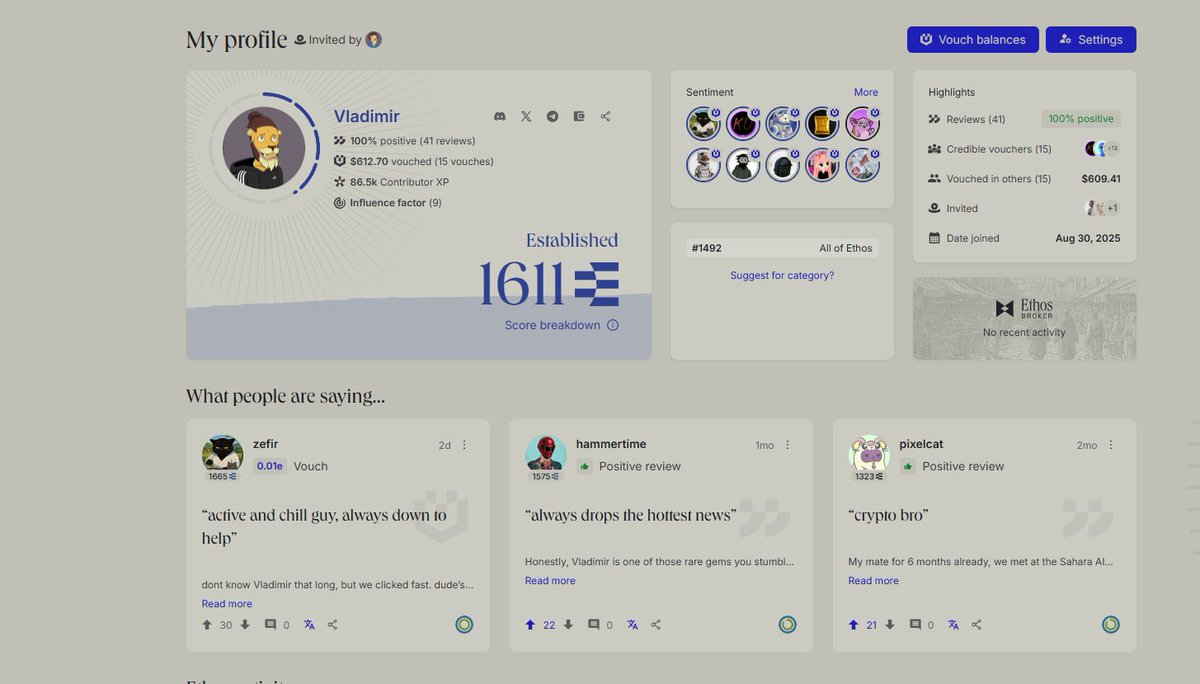Open comments on zefir's vouch

coord(270,625)
